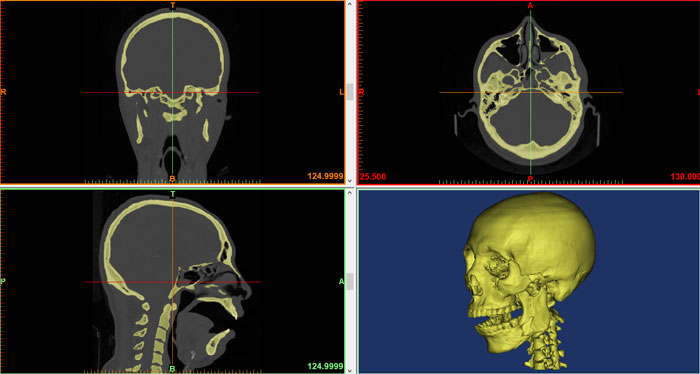Click the sagittal view scrollbar thumb

(350, 282)
